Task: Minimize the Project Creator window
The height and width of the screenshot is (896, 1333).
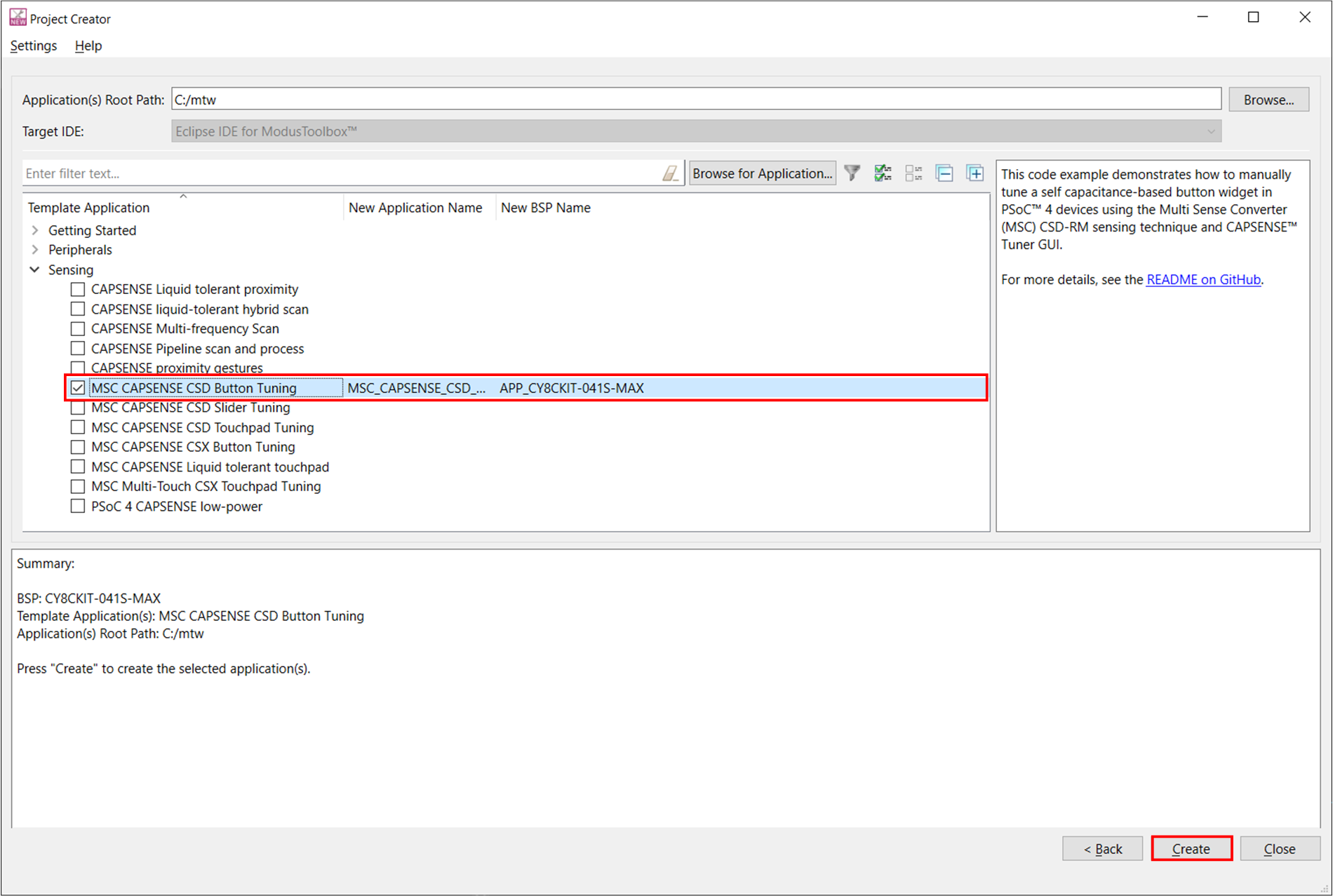Action: pos(1203,18)
